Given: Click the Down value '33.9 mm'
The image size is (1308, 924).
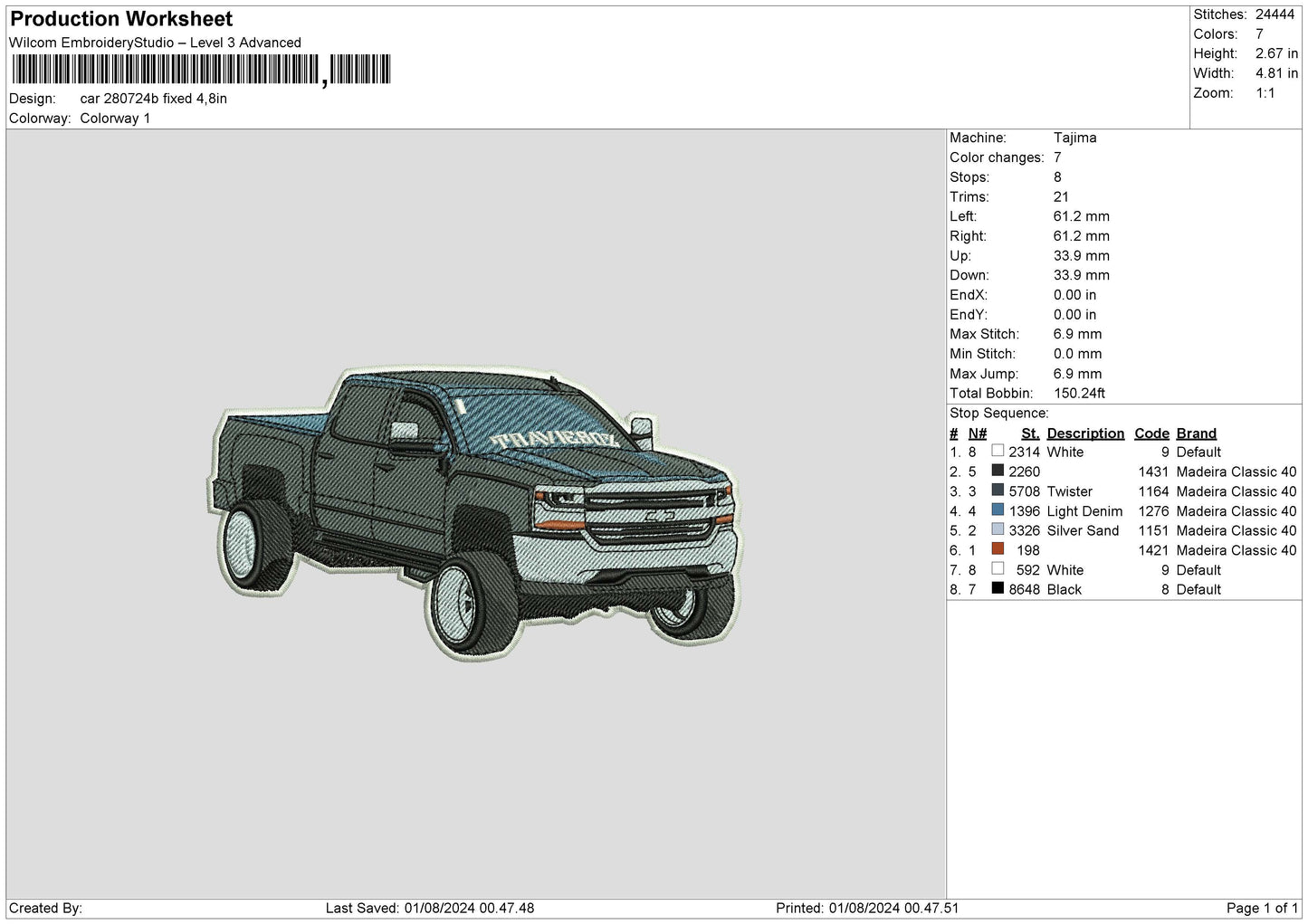Looking at the screenshot, I should coord(1081,275).
